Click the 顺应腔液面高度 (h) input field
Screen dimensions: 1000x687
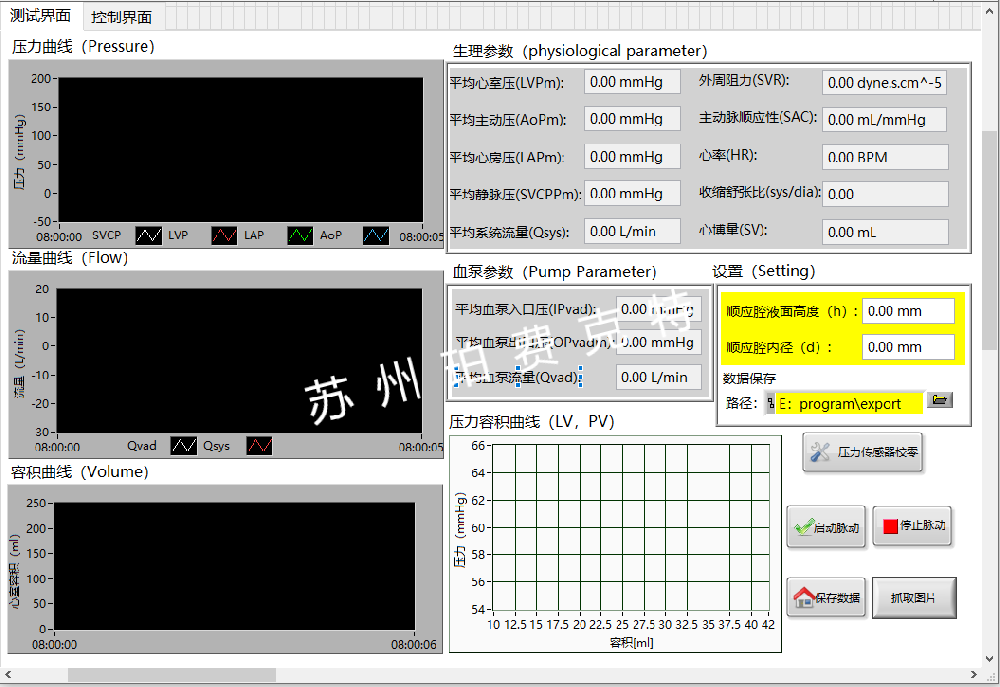pyautogui.click(x=907, y=311)
